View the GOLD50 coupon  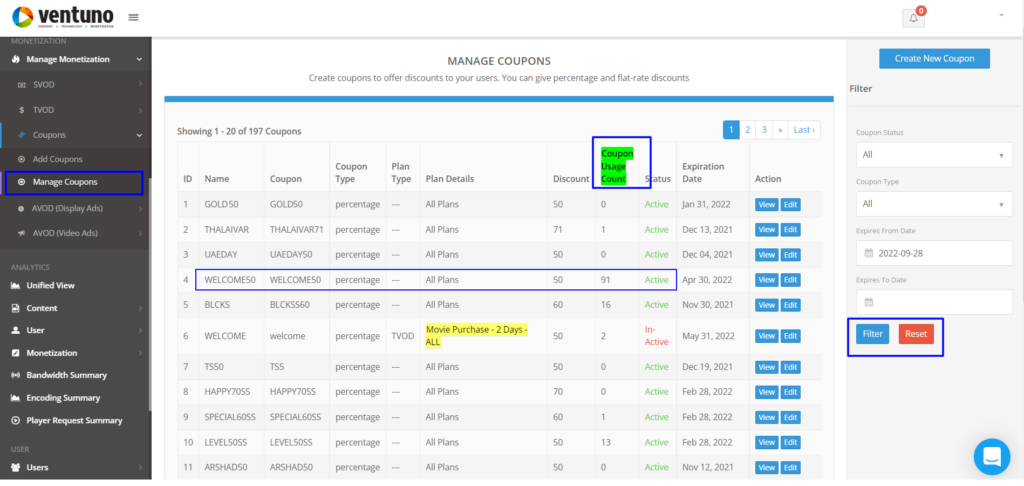point(767,204)
